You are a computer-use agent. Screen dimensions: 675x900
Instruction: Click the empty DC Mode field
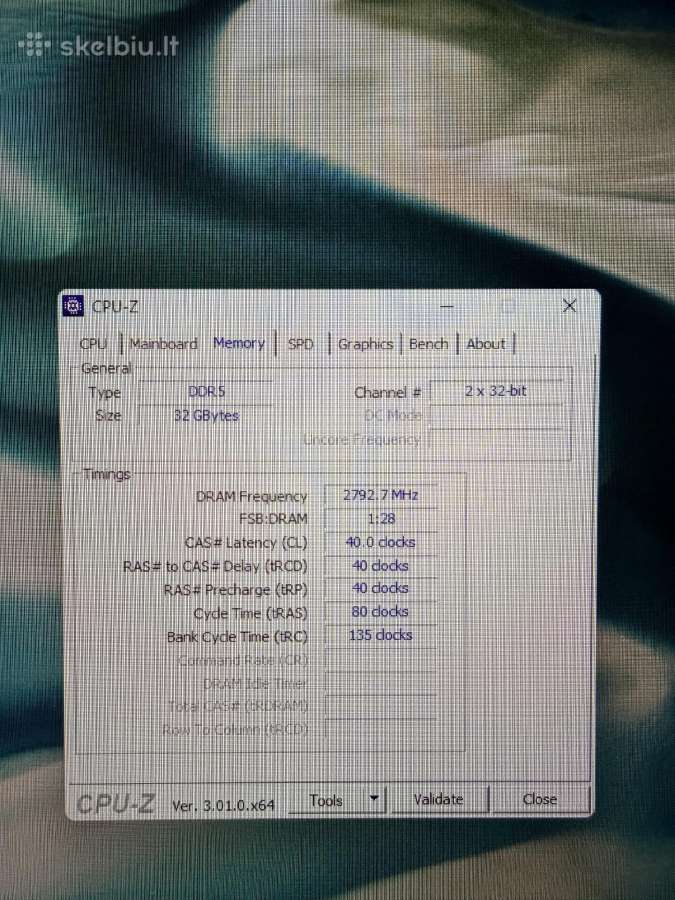(x=496, y=416)
